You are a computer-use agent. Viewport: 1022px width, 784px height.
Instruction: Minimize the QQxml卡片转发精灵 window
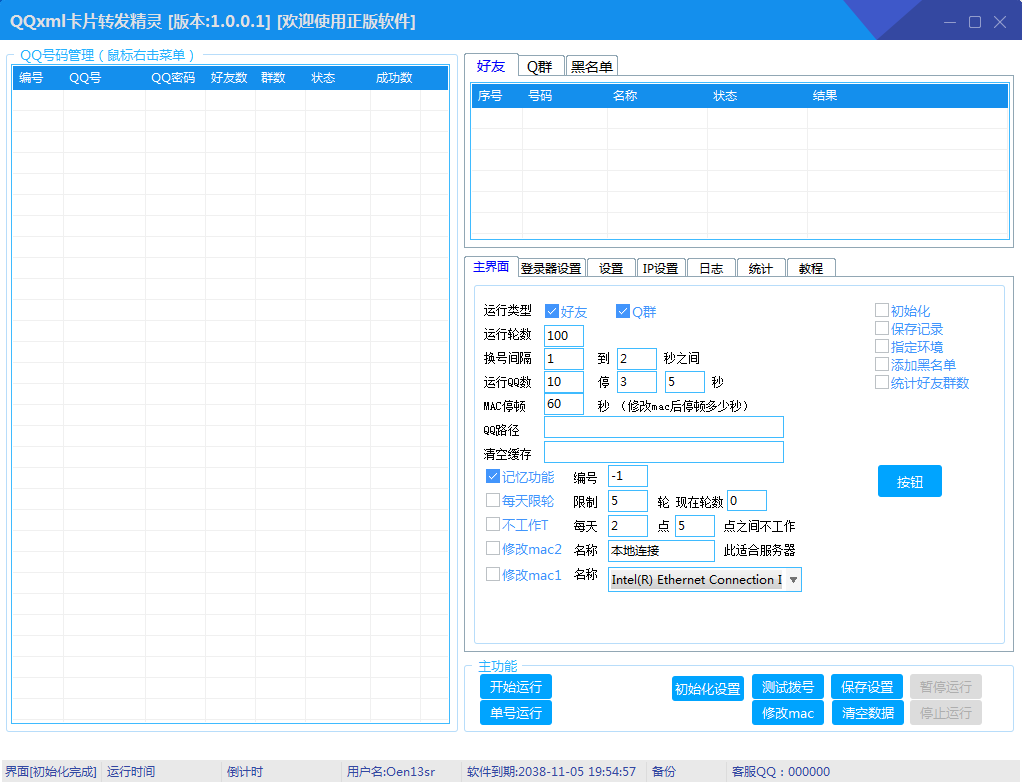950,22
